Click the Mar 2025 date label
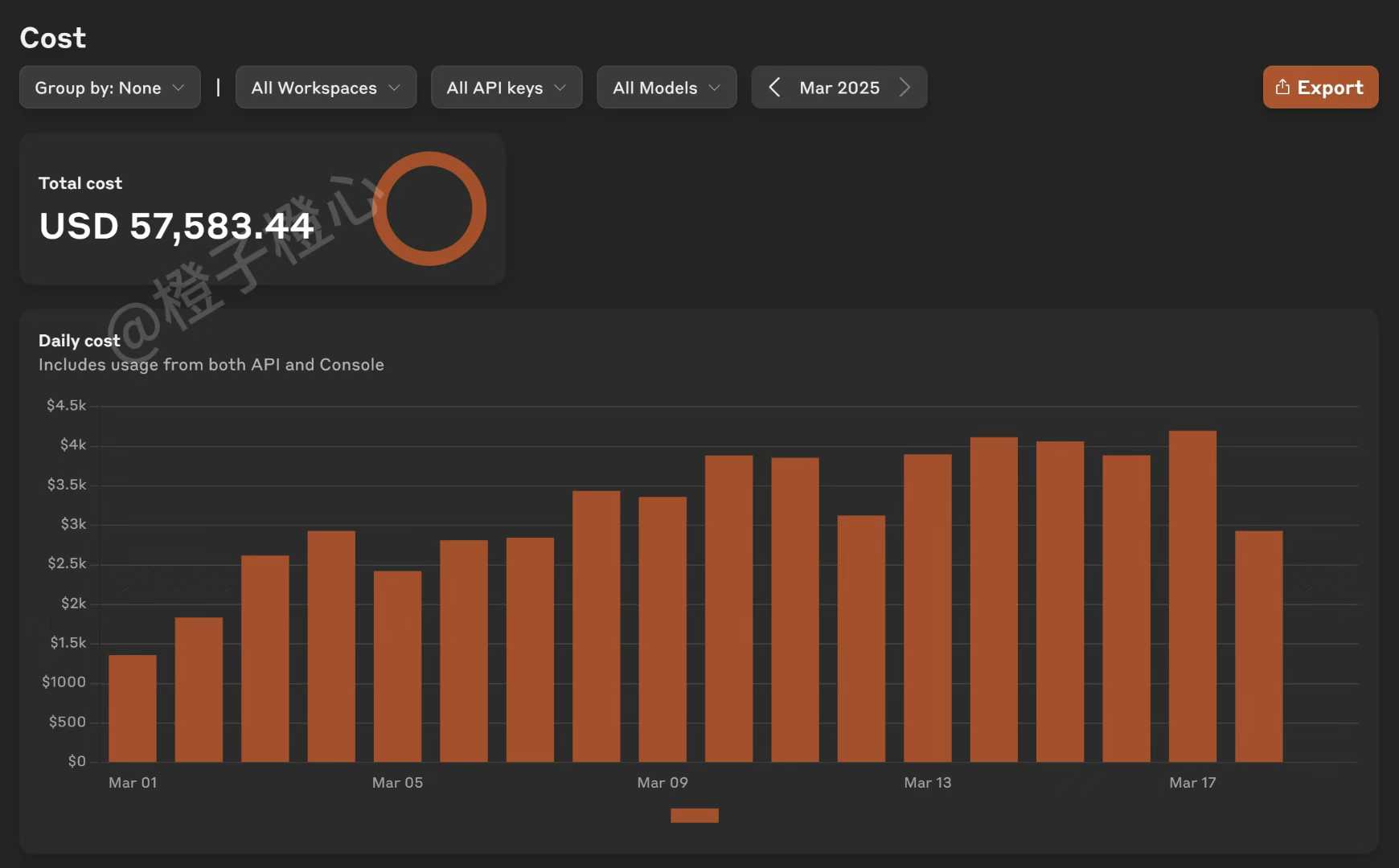Screen dimensions: 1399x868 point(839,88)
